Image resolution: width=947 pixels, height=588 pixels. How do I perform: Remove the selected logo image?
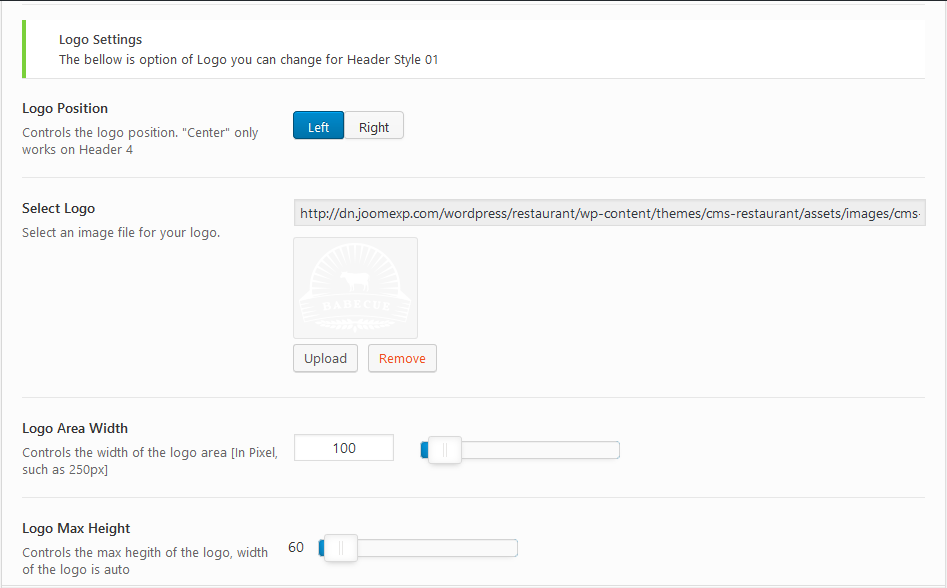402,358
